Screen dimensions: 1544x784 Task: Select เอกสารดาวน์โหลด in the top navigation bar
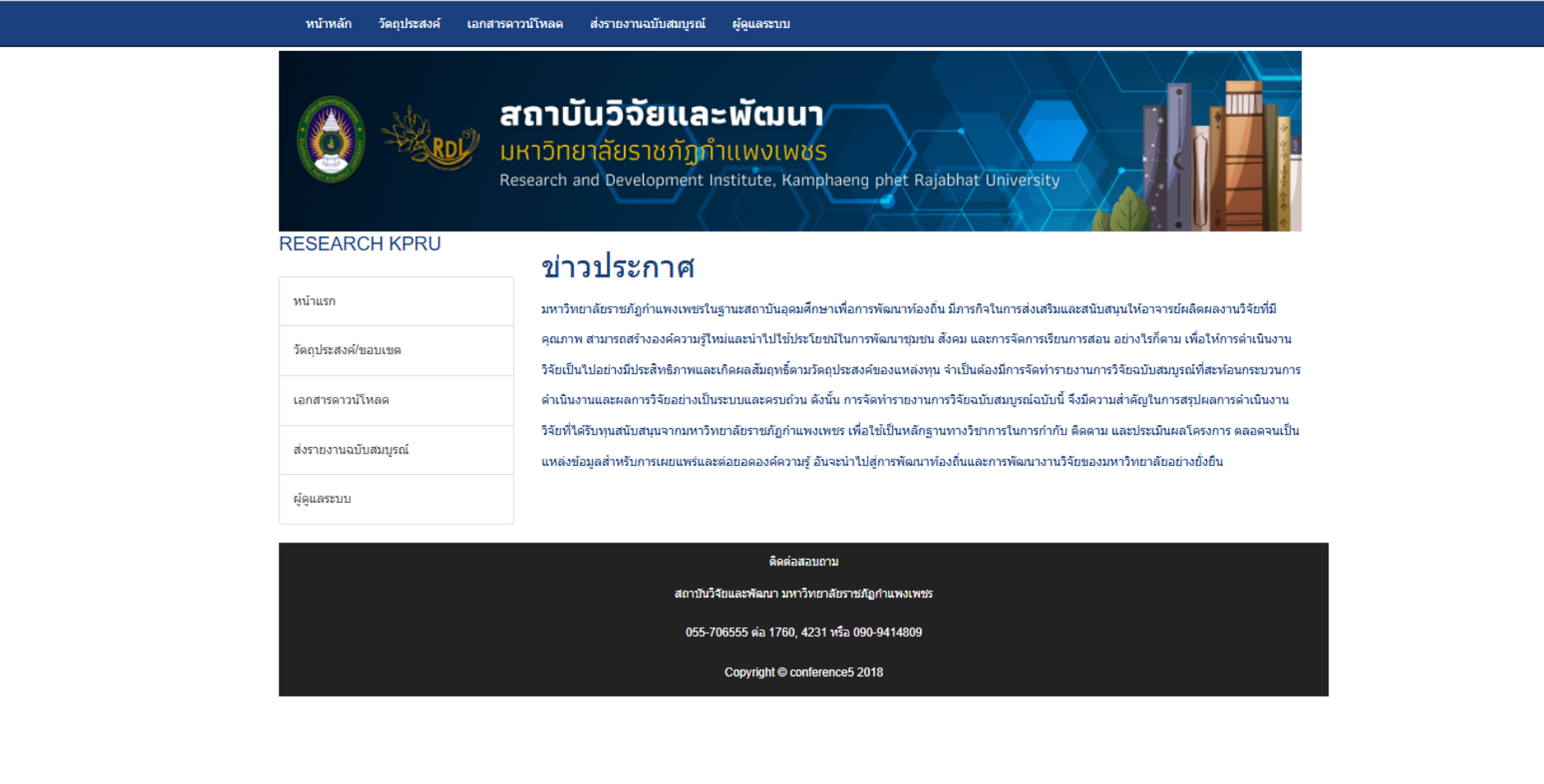(515, 24)
